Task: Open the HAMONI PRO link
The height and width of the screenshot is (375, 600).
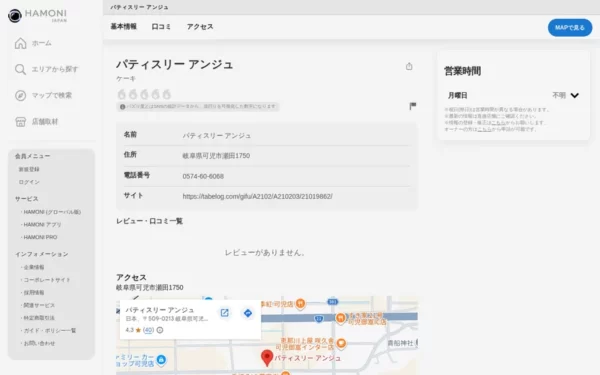Action: click(40, 237)
